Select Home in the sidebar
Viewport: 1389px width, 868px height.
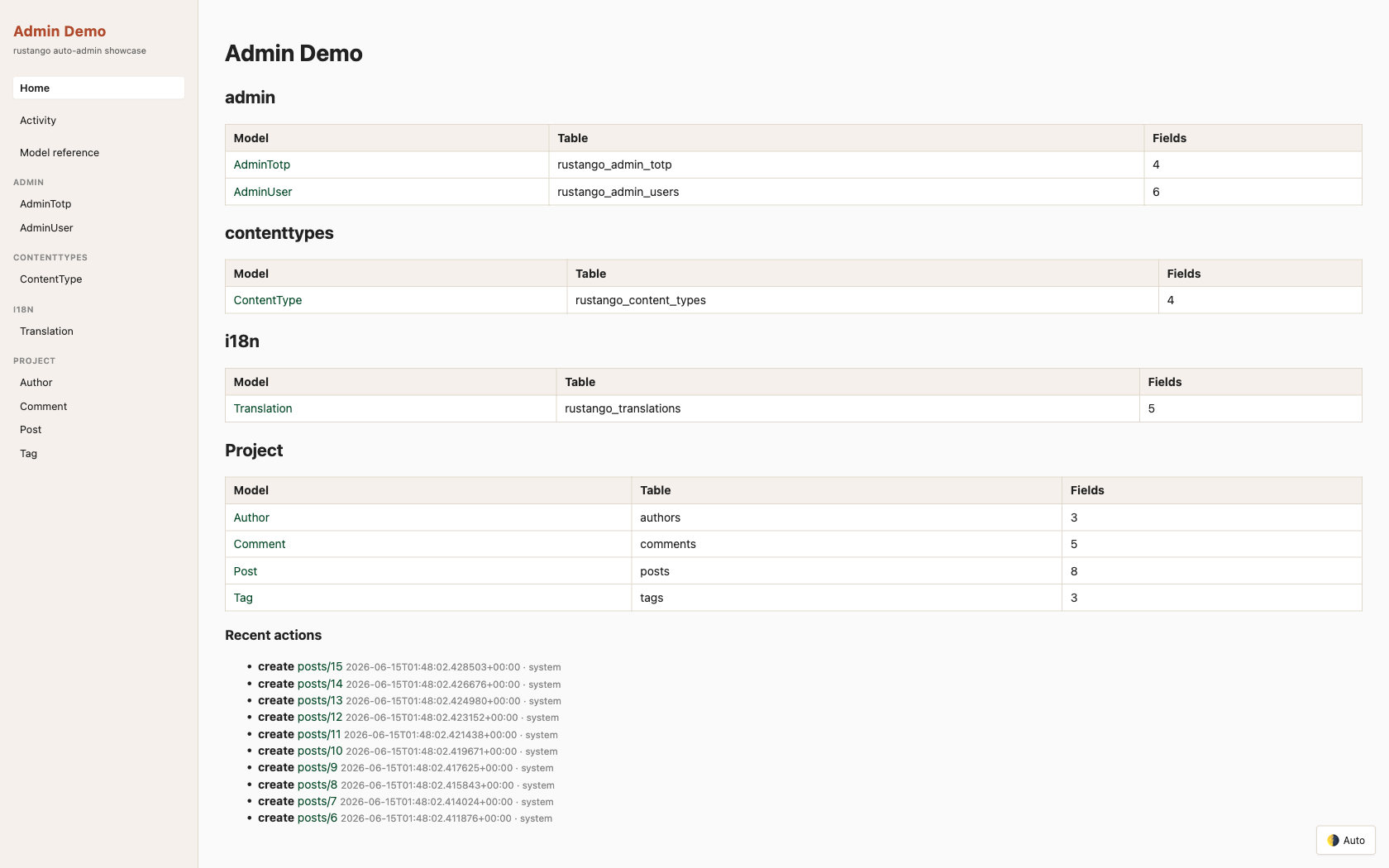point(98,88)
